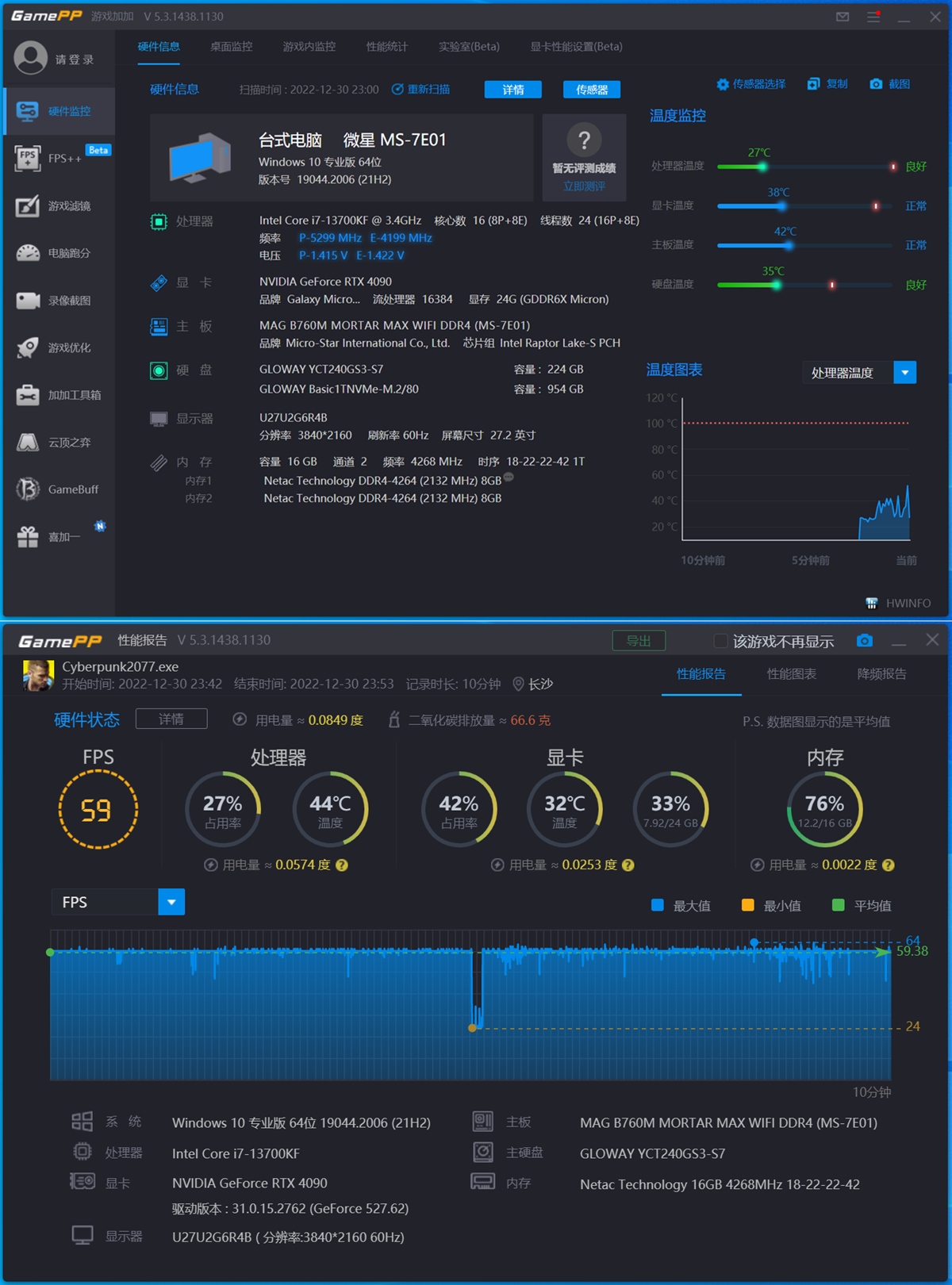Screen dimensions: 952x1285
Task: Switch to the 硬件信息 tab
Action: [x=159, y=47]
